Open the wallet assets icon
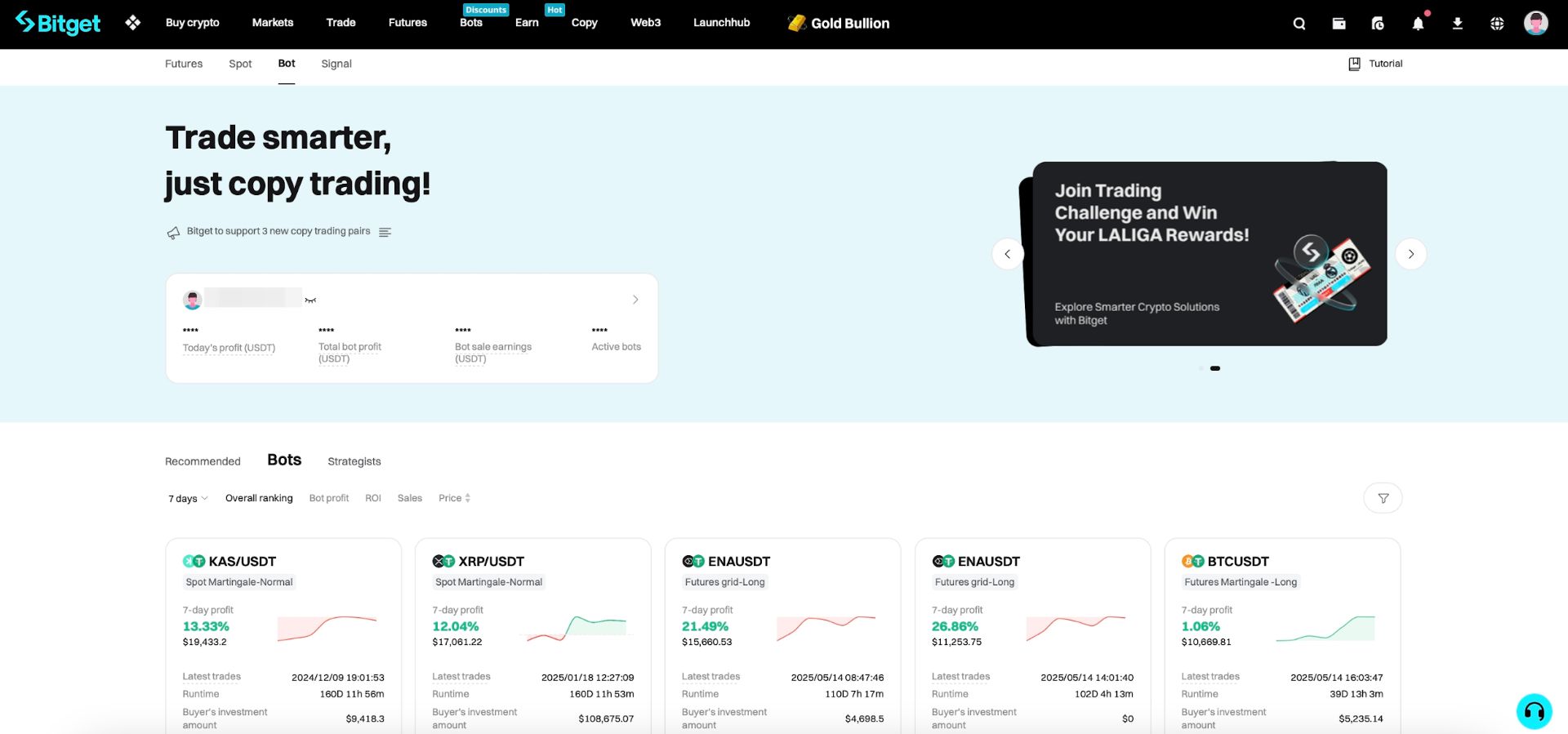Viewport: 1568px width, 734px height. click(1339, 24)
